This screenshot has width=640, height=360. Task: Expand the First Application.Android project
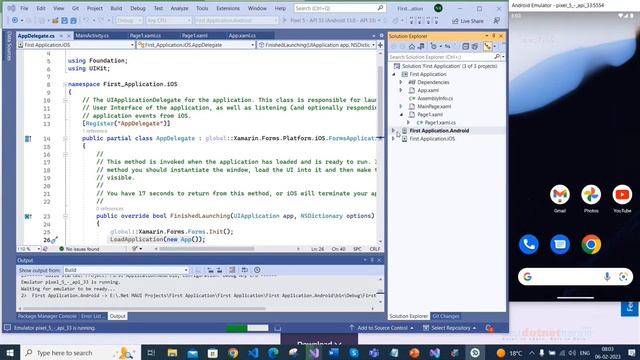[393, 131]
